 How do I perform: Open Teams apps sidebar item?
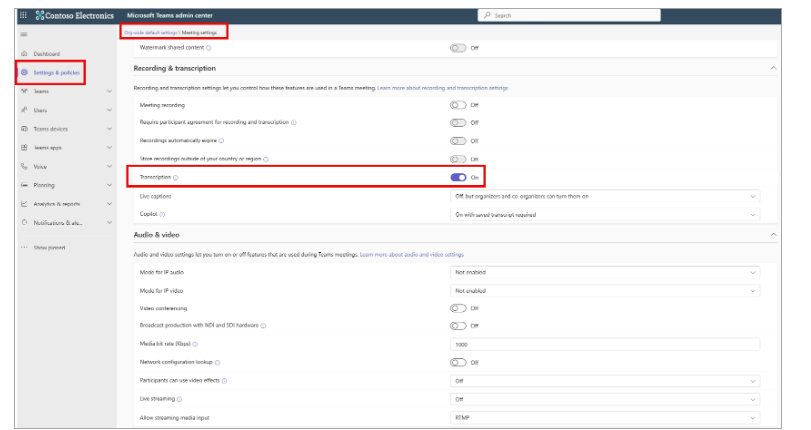pos(48,147)
